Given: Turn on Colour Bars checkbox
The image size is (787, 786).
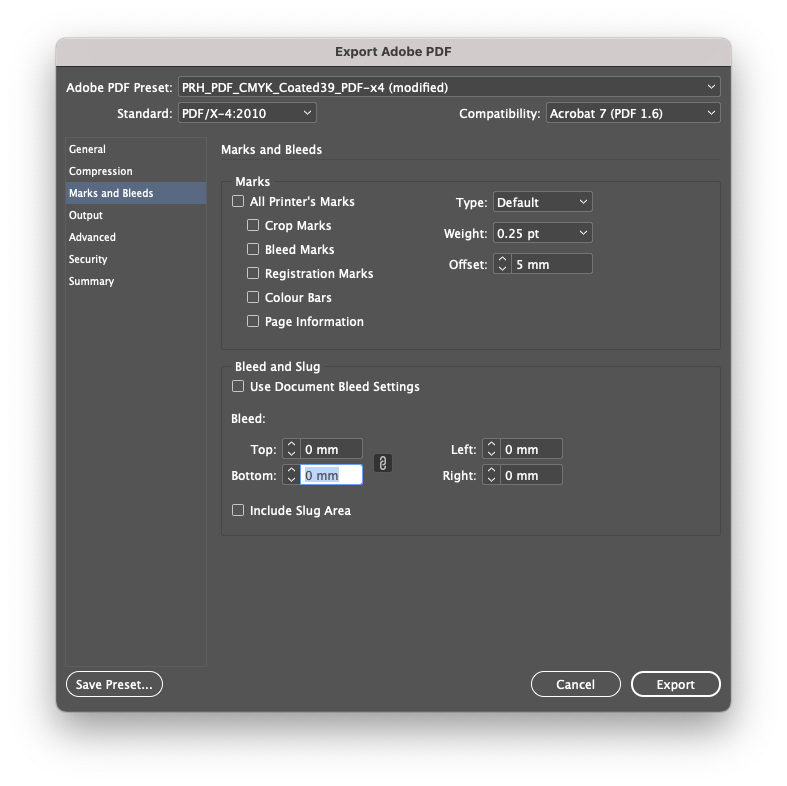Looking at the screenshot, I should coord(253,297).
